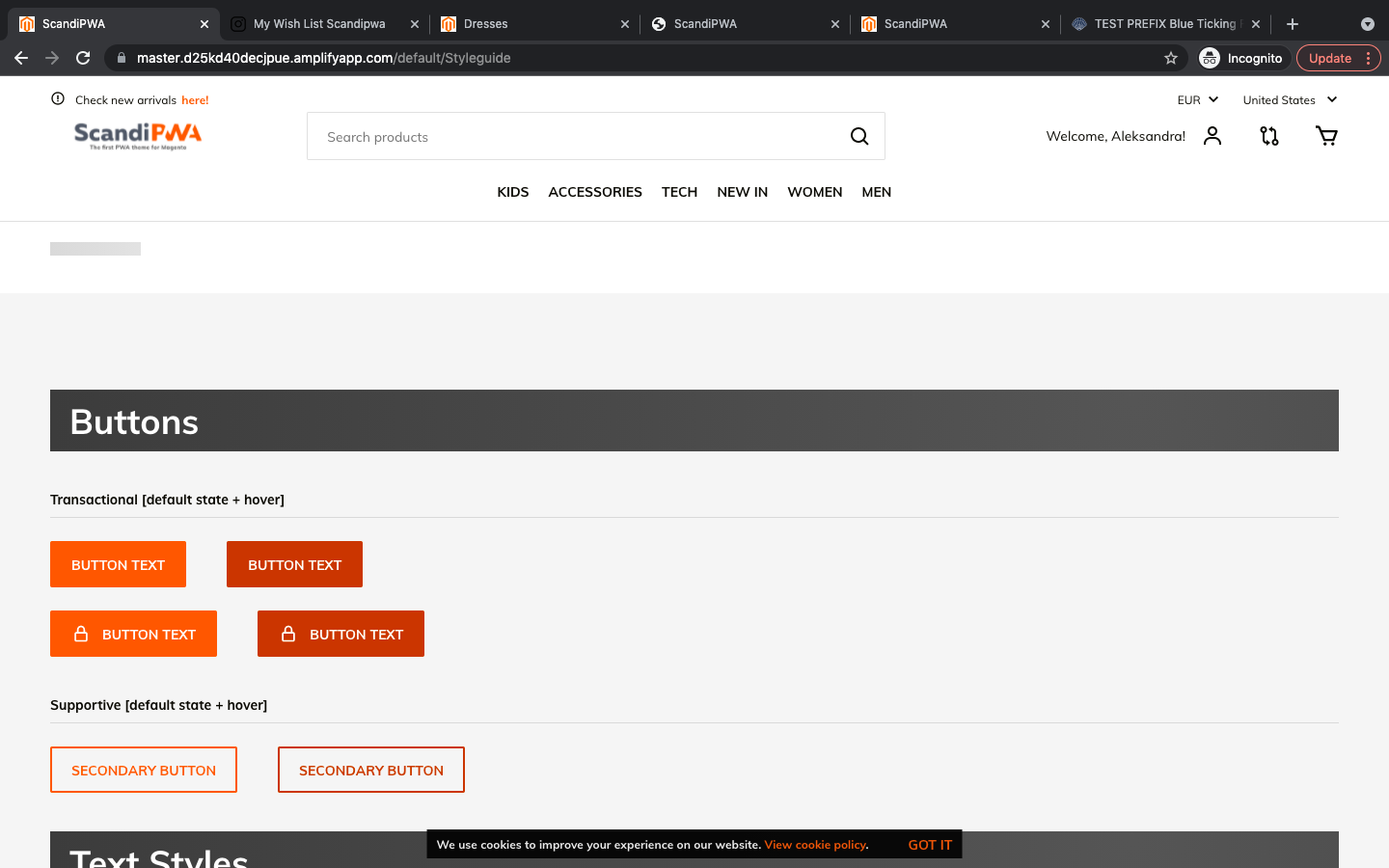
Task: Open the account profile icon
Action: coord(1212,136)
